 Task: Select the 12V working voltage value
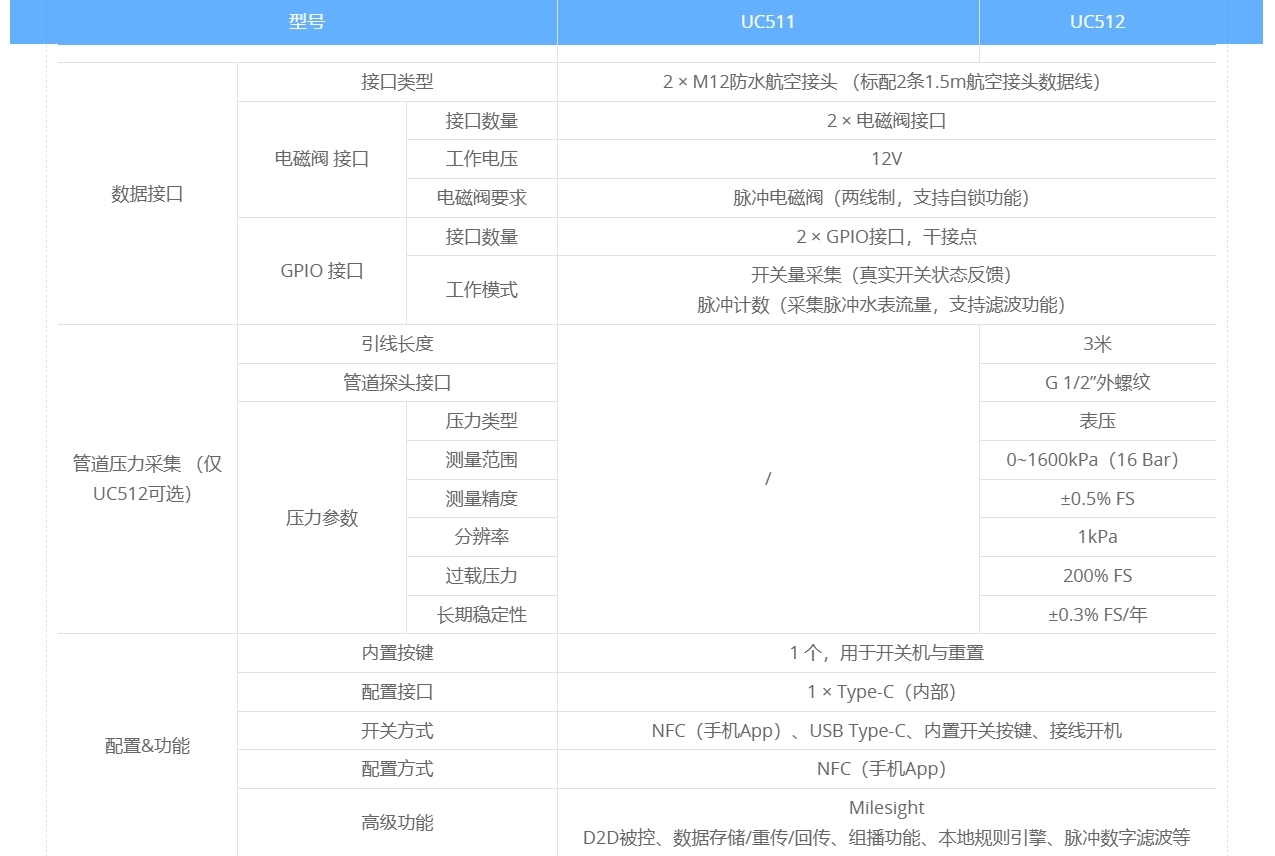[x=886, y=159]
